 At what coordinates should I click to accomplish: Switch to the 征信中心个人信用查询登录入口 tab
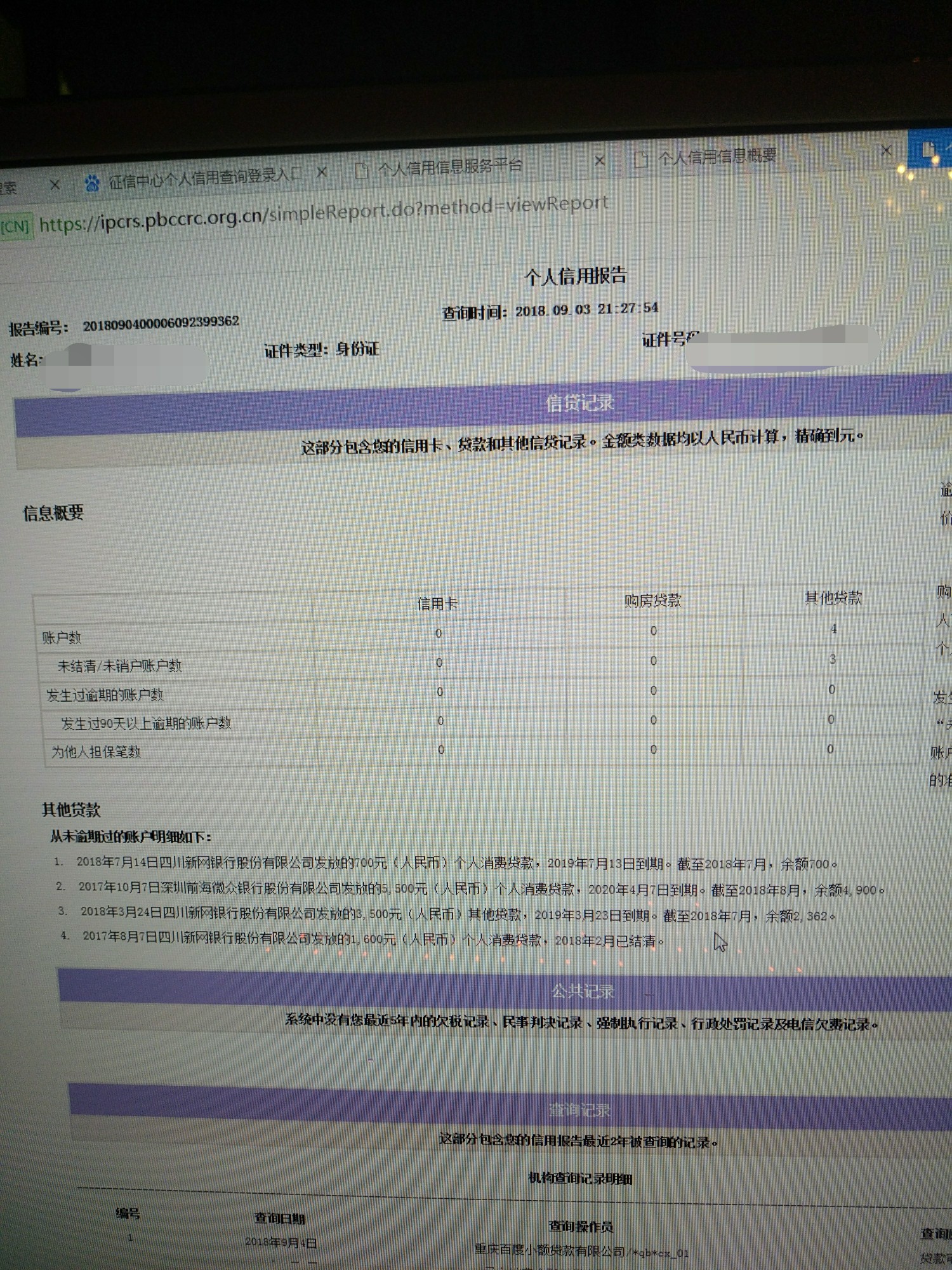[204, 179]
